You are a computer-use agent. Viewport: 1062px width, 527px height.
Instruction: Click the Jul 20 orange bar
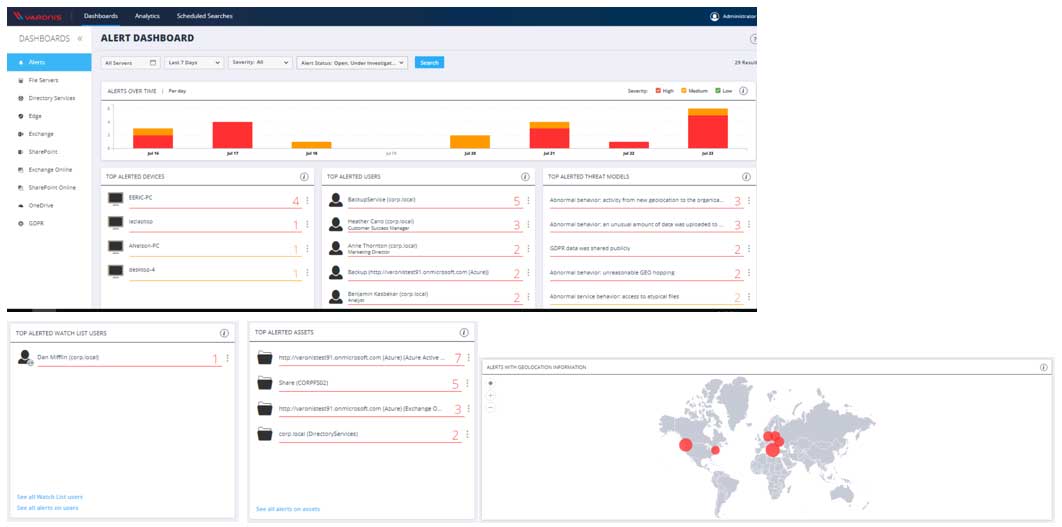470,142
